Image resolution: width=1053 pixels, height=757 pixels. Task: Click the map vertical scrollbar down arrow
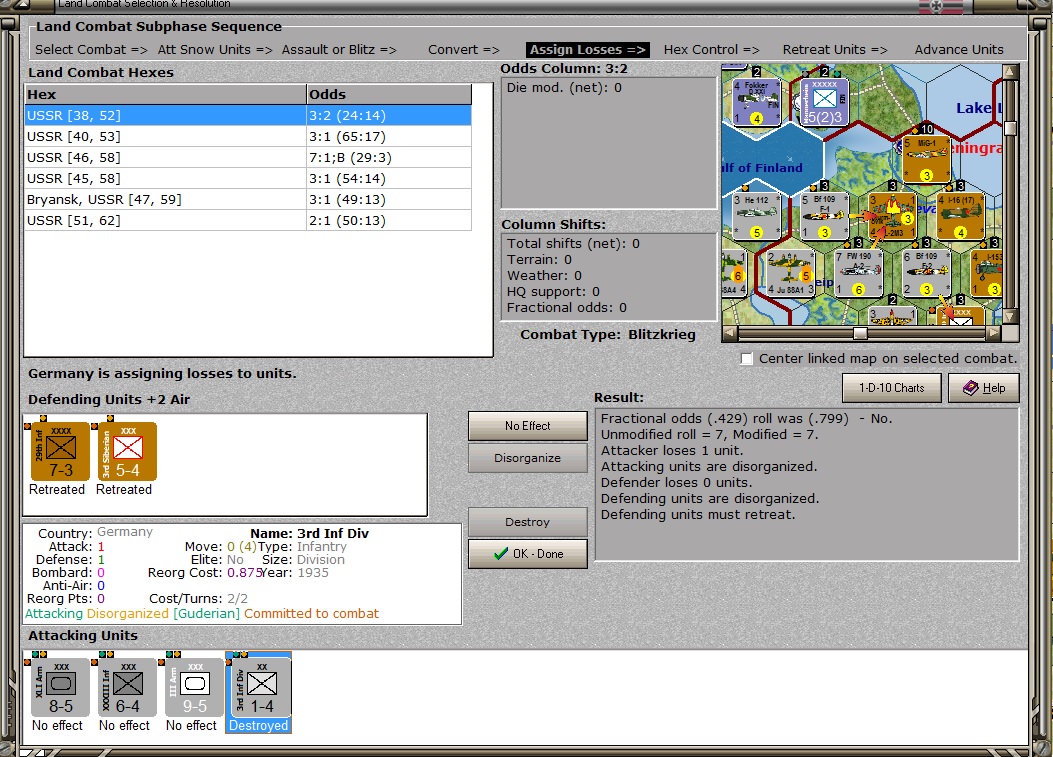1010,317
